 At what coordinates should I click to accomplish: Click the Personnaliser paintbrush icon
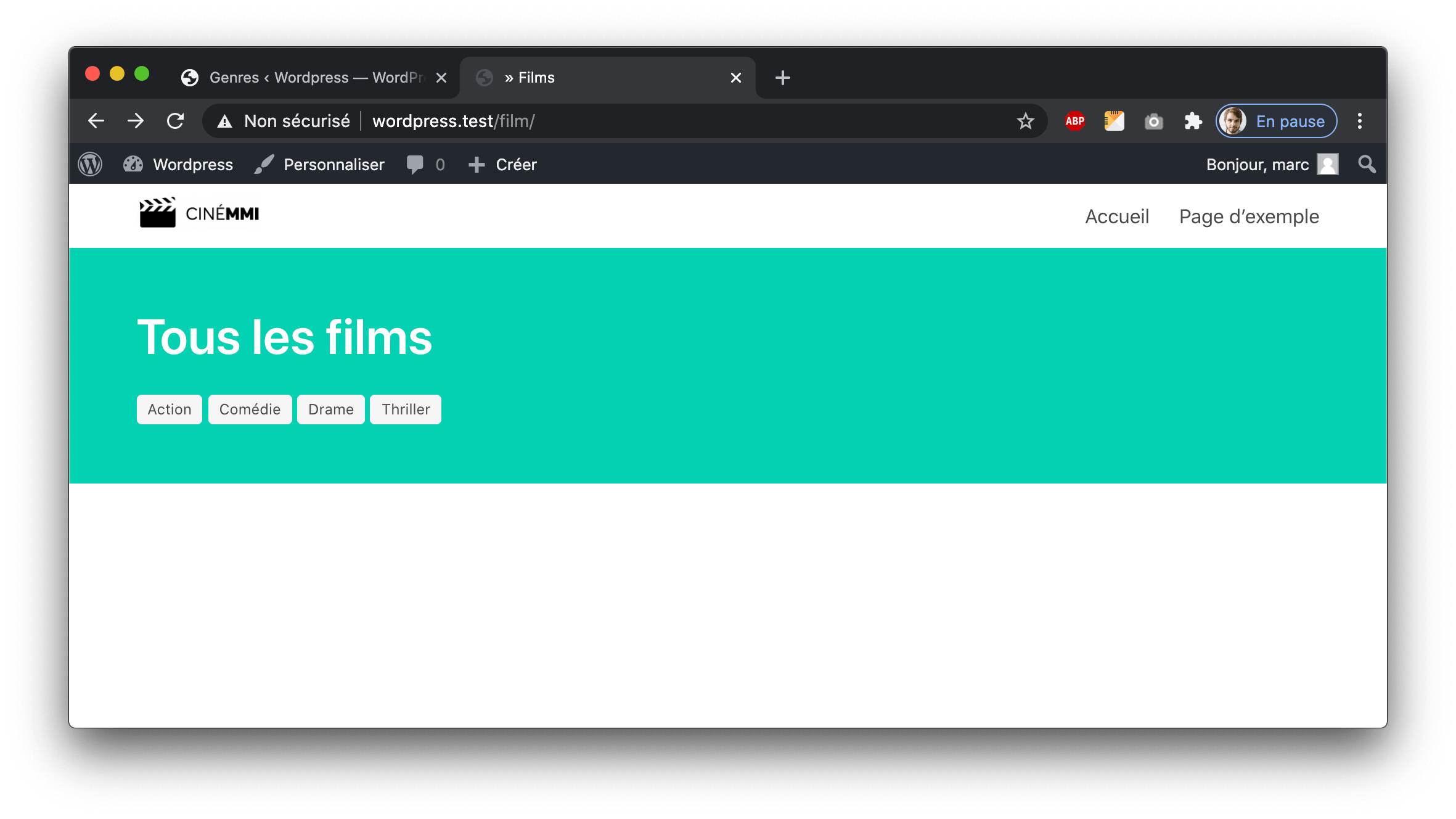point(264,164)
